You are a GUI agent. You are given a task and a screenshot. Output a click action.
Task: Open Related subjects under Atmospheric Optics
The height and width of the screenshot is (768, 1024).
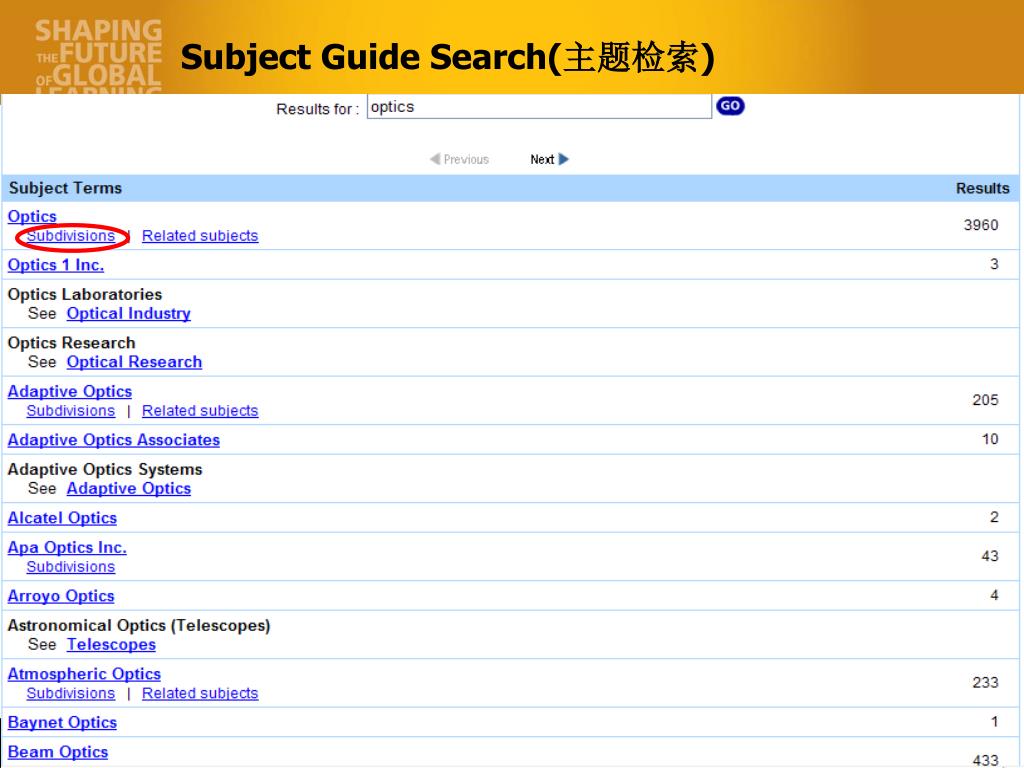click(x=200, y=694)
